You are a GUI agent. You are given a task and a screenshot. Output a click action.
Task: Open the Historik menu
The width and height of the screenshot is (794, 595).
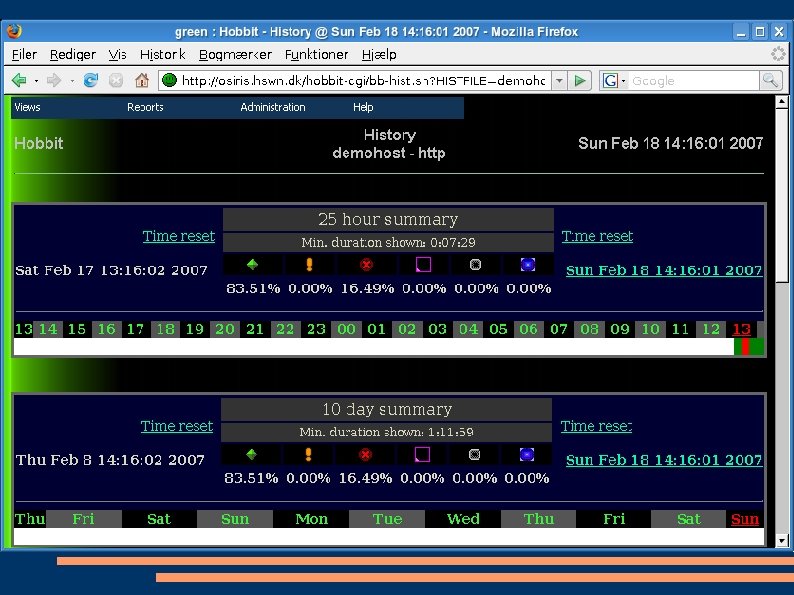point(163,54)
